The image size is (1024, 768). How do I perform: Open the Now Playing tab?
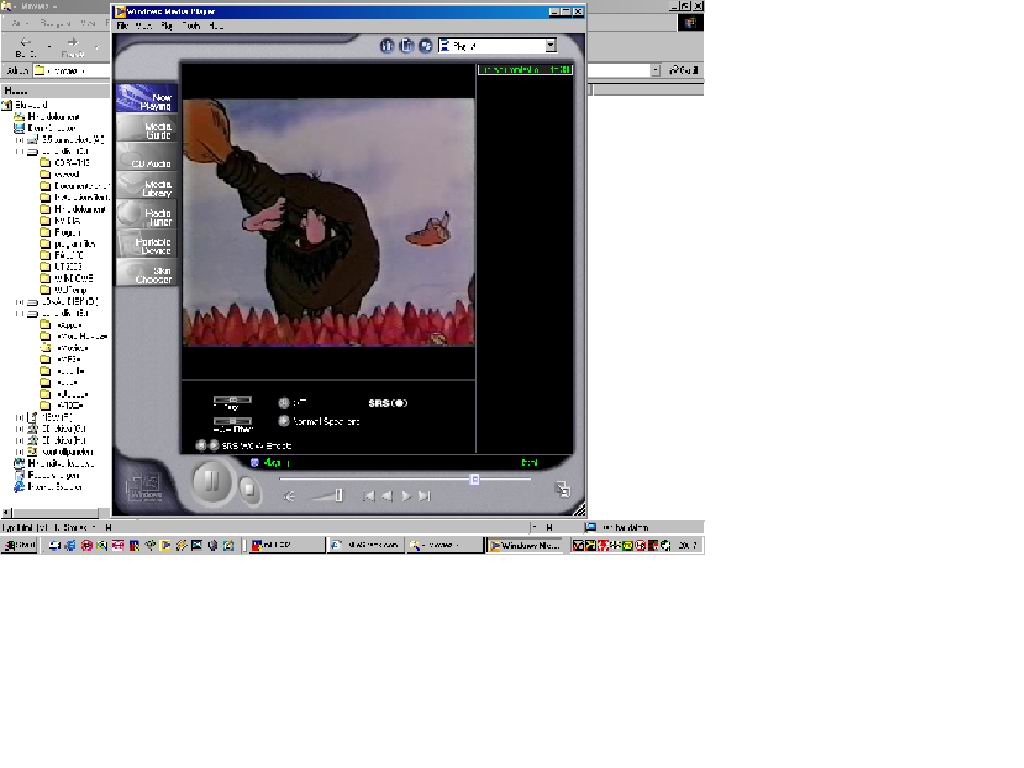coord(147,98)
